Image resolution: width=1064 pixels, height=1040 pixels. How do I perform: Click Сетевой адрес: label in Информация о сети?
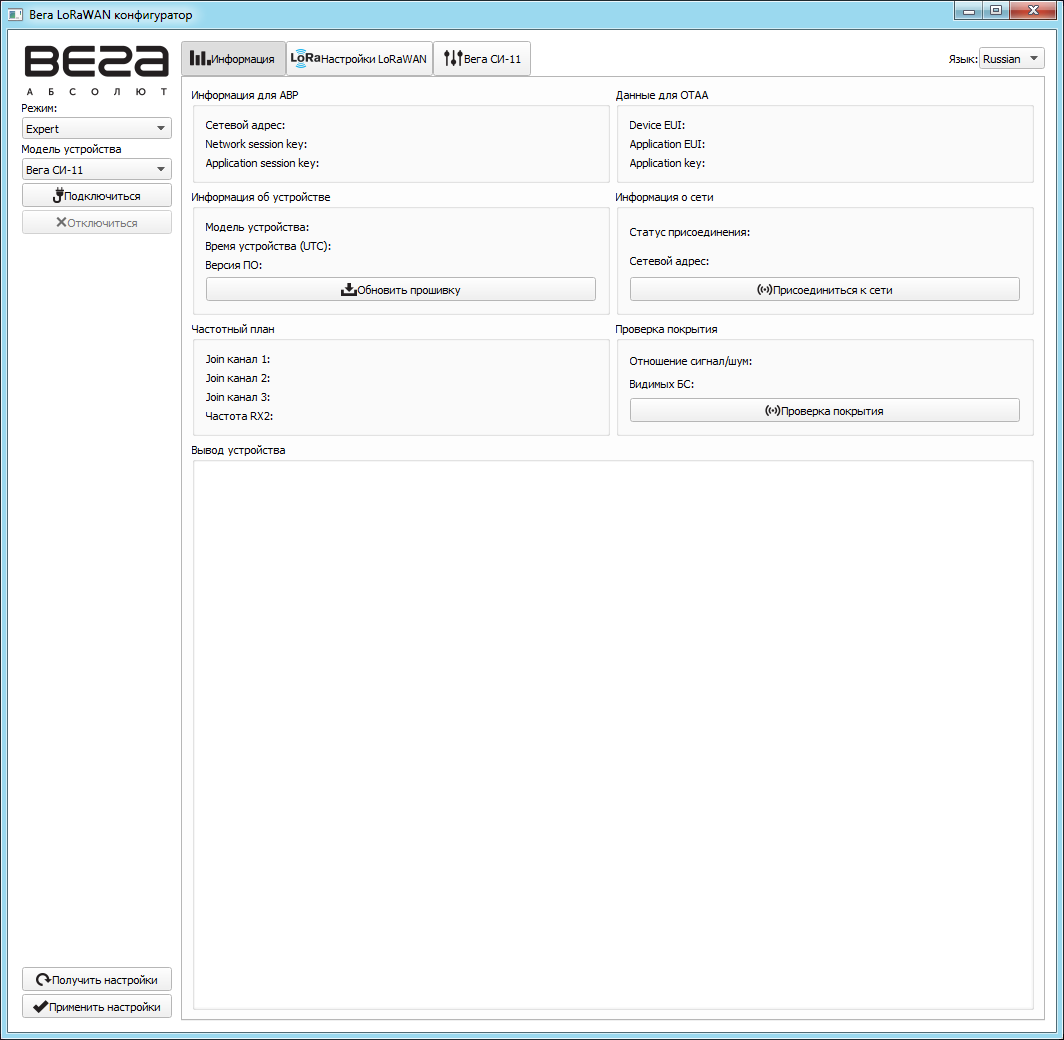pos(669,261)
